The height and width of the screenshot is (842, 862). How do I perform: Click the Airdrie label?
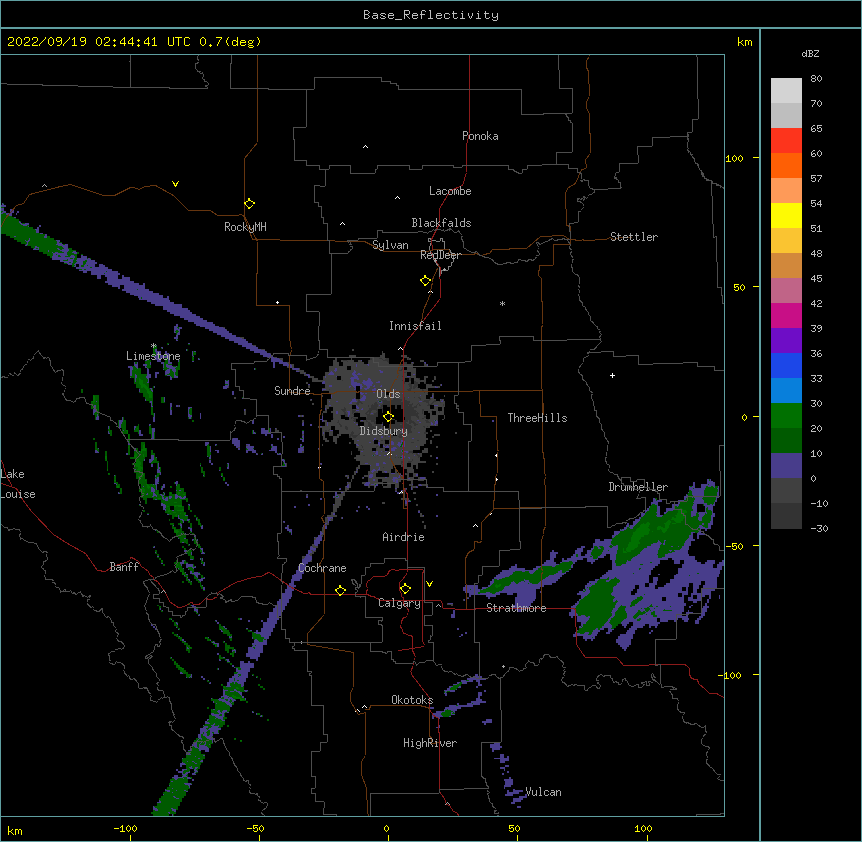pyautogui.click(x=403, y=537)
